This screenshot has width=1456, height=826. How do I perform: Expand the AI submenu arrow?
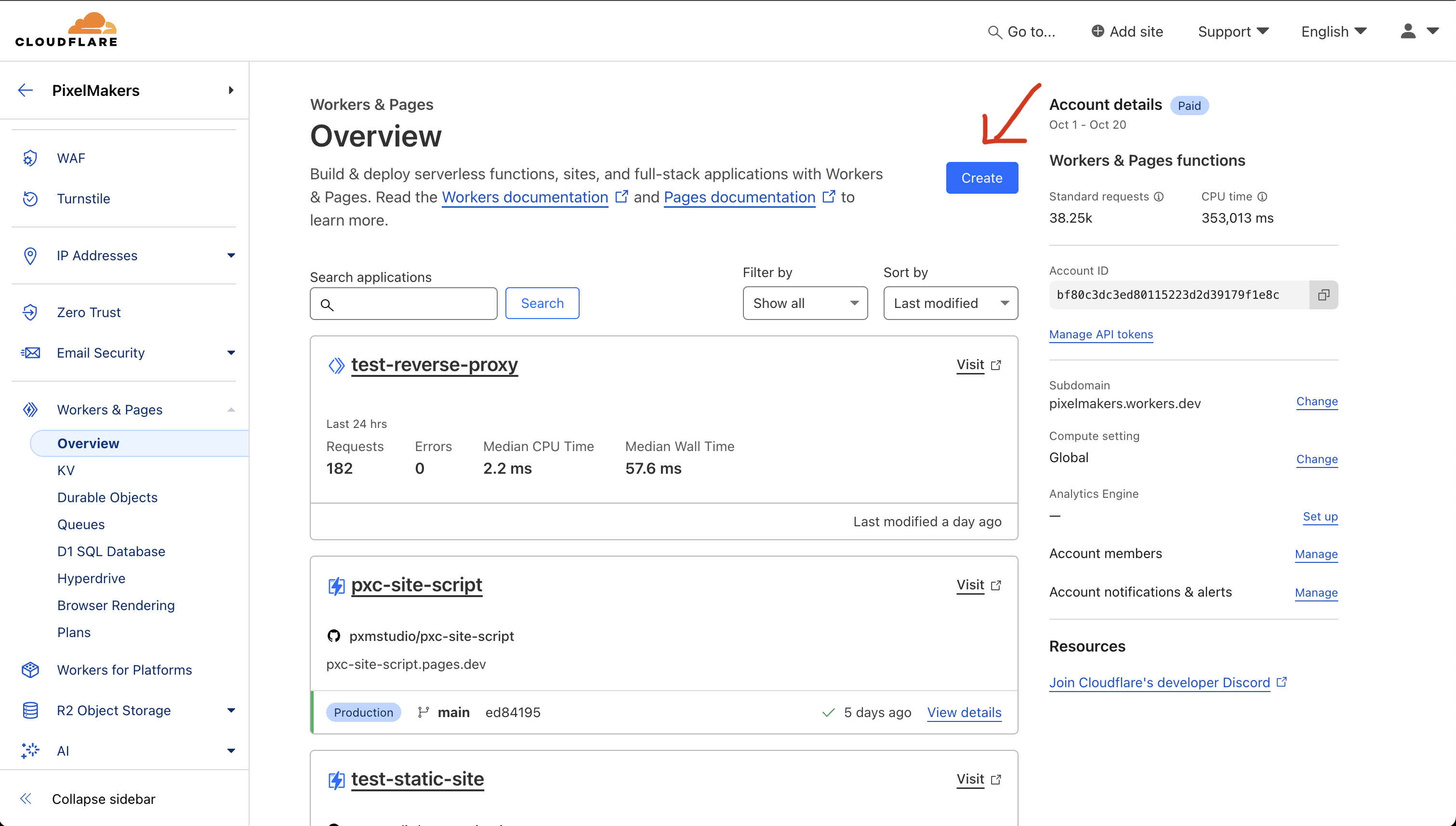231,750
